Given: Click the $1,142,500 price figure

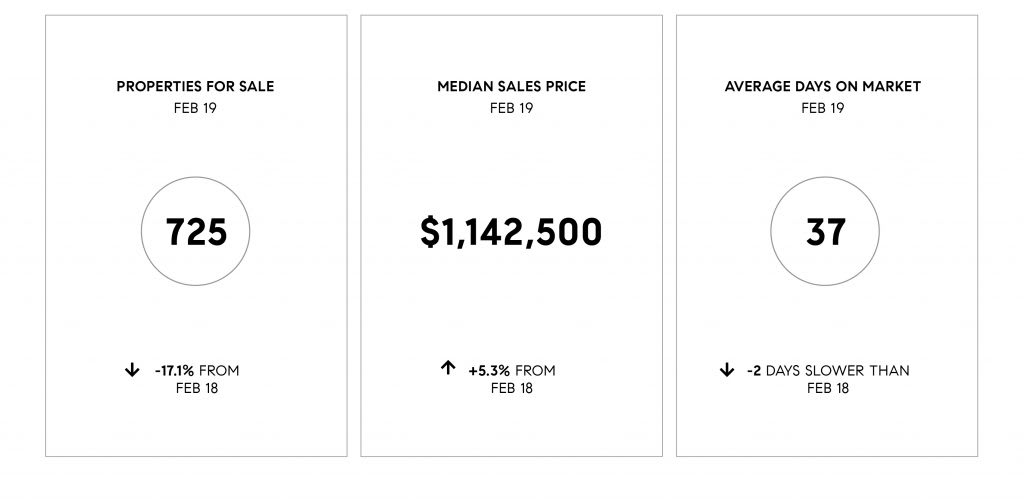Looking at the screenshot, I should [511, 233].
